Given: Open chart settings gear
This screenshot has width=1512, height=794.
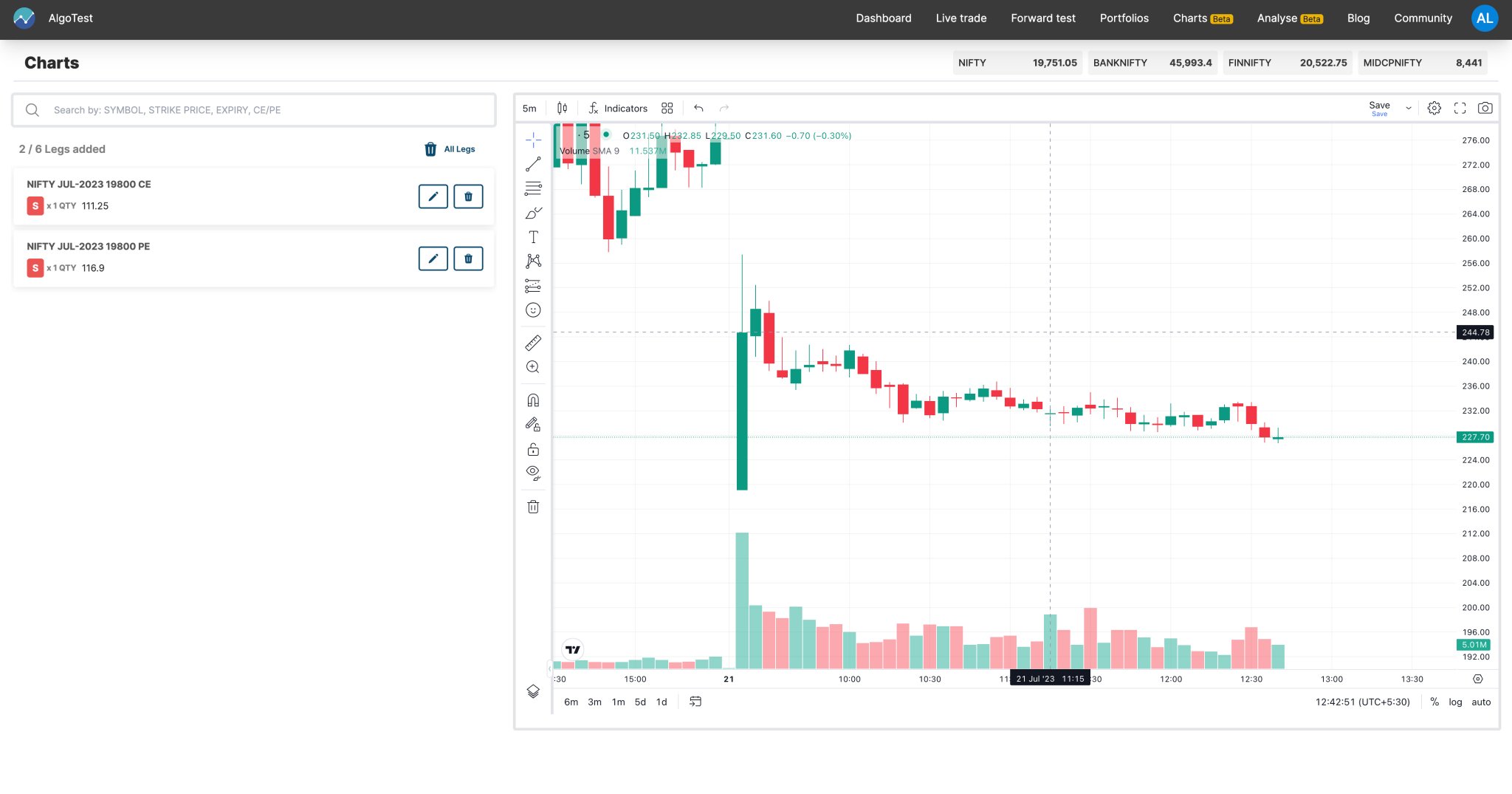Looking at the screenshot, I should pos(1434,109).
